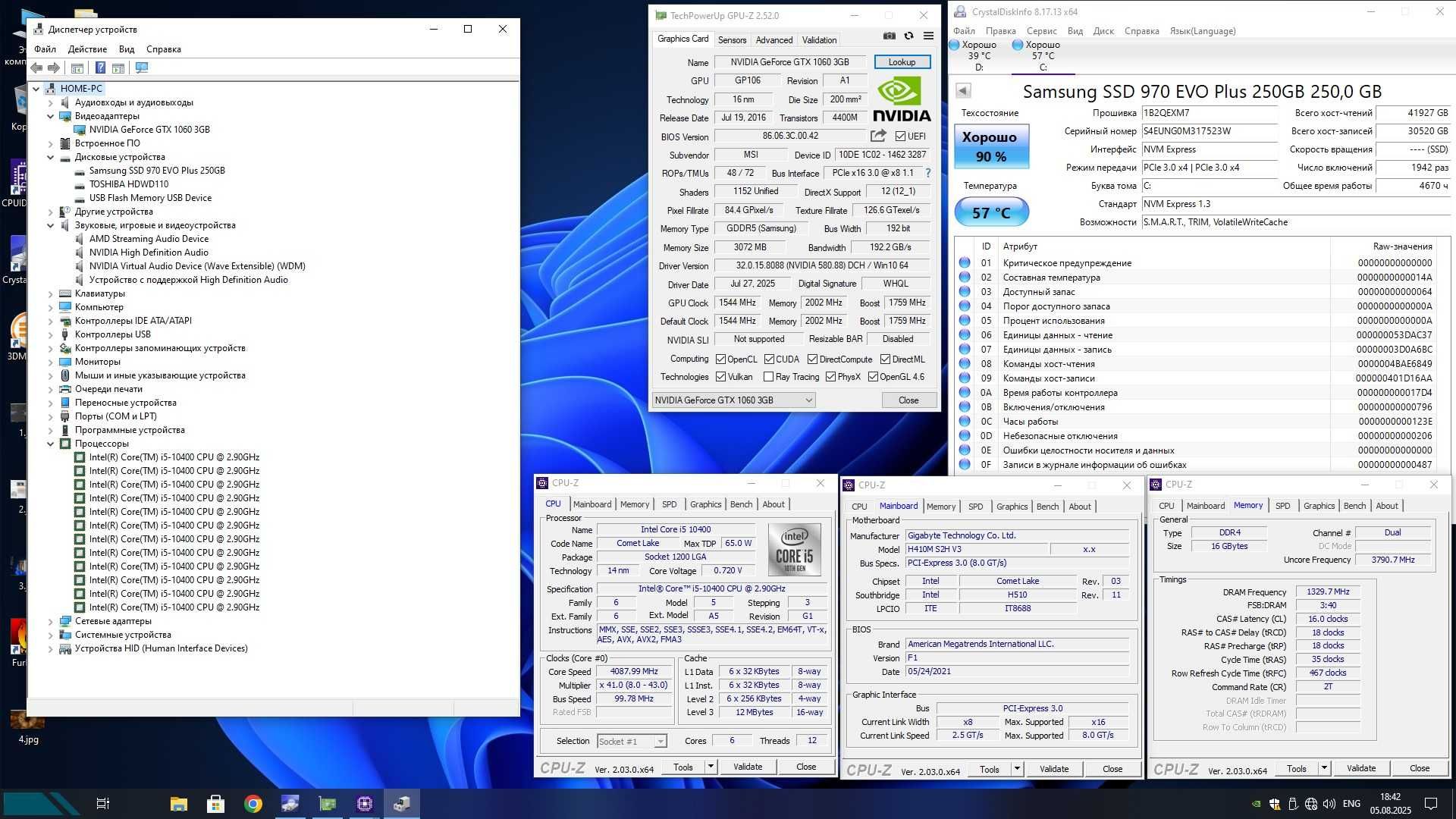Click the previous disk arrow in CrystalDiskInfo
The width and height of the screenshot is (1456, 819).
point(963,91)
